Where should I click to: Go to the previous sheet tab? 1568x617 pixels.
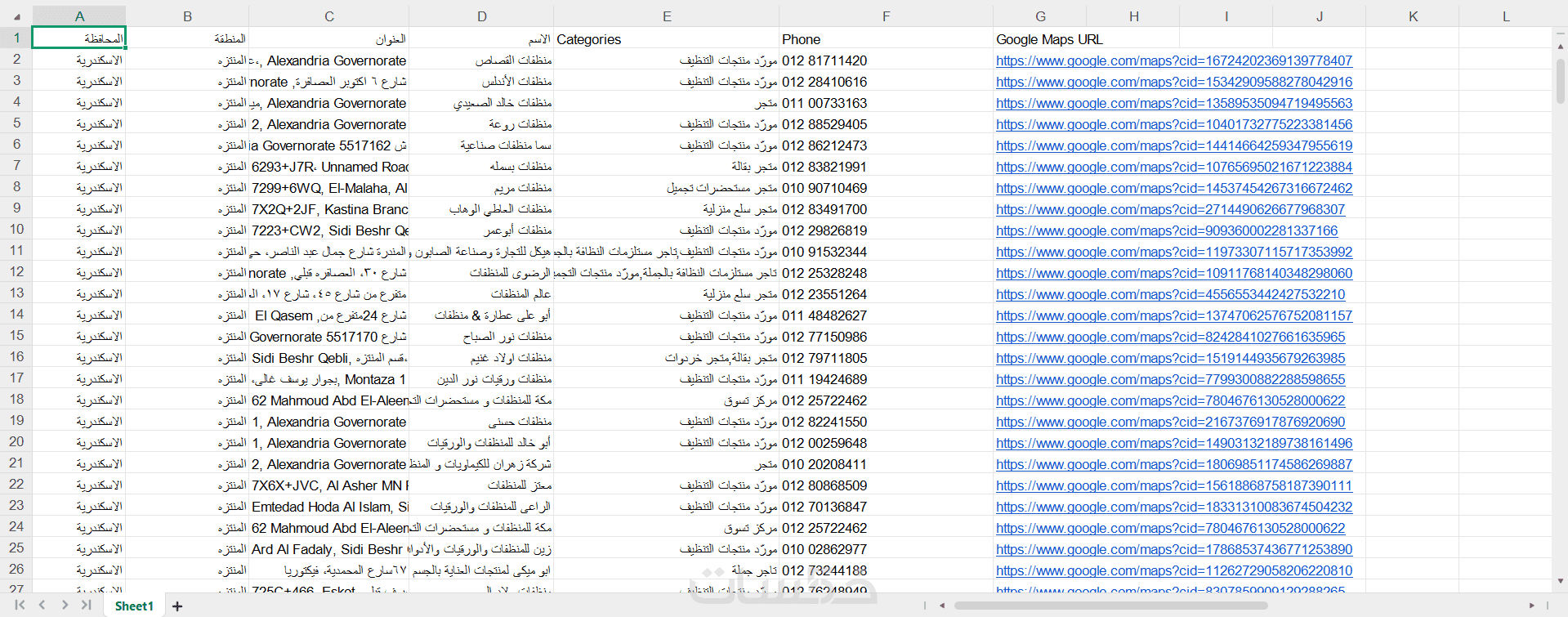[x=42, y=606]
